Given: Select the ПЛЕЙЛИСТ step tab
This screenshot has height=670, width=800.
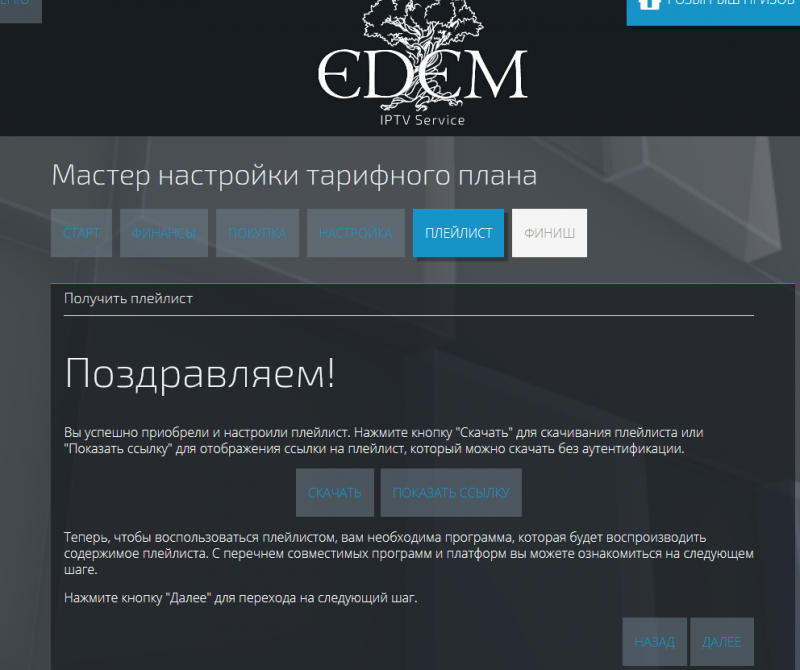Looking at the screenshot, I should pyautogui.click(x=458, y=233).
